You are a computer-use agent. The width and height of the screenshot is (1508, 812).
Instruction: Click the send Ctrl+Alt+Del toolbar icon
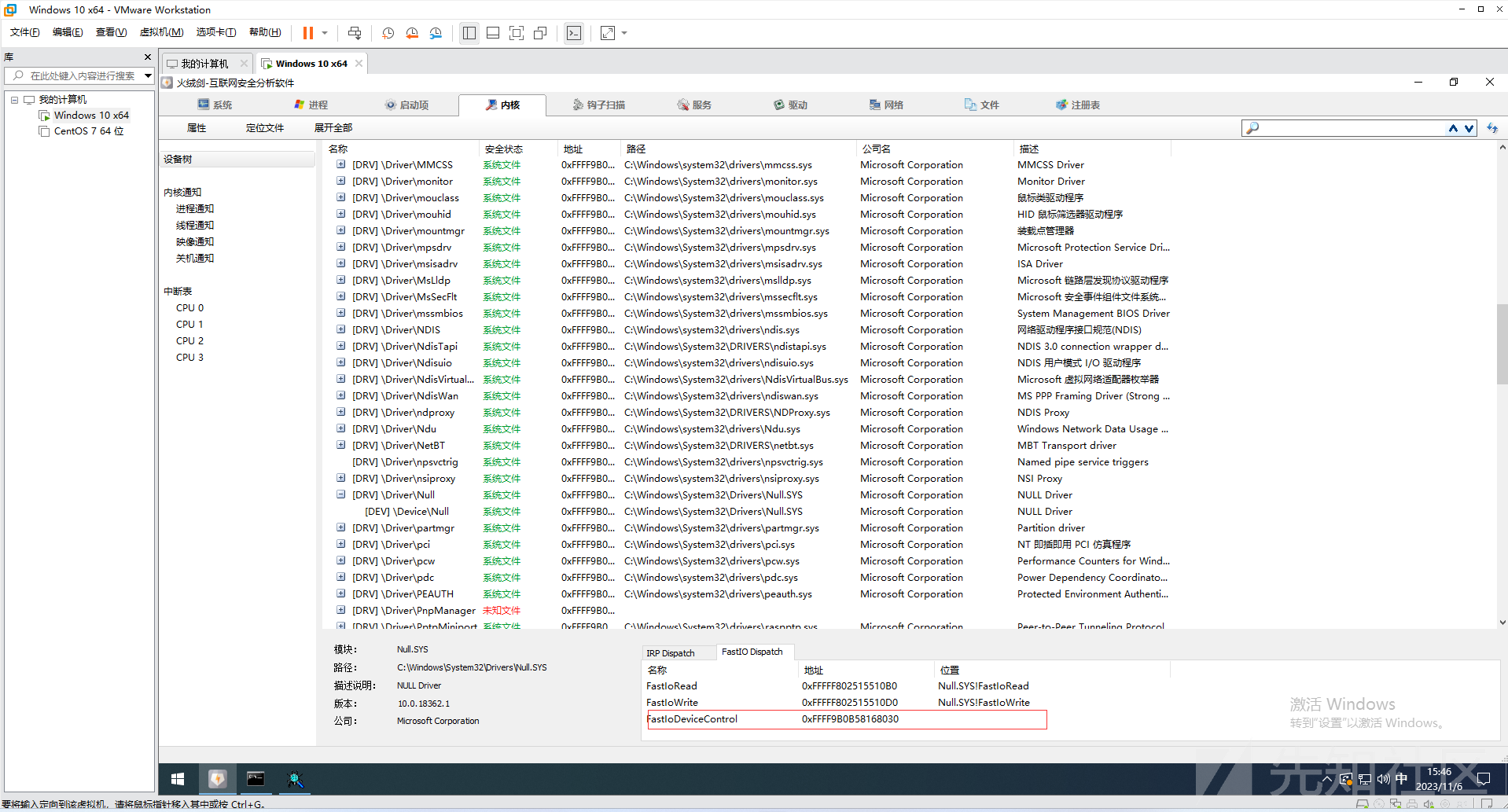pos(355,33)
